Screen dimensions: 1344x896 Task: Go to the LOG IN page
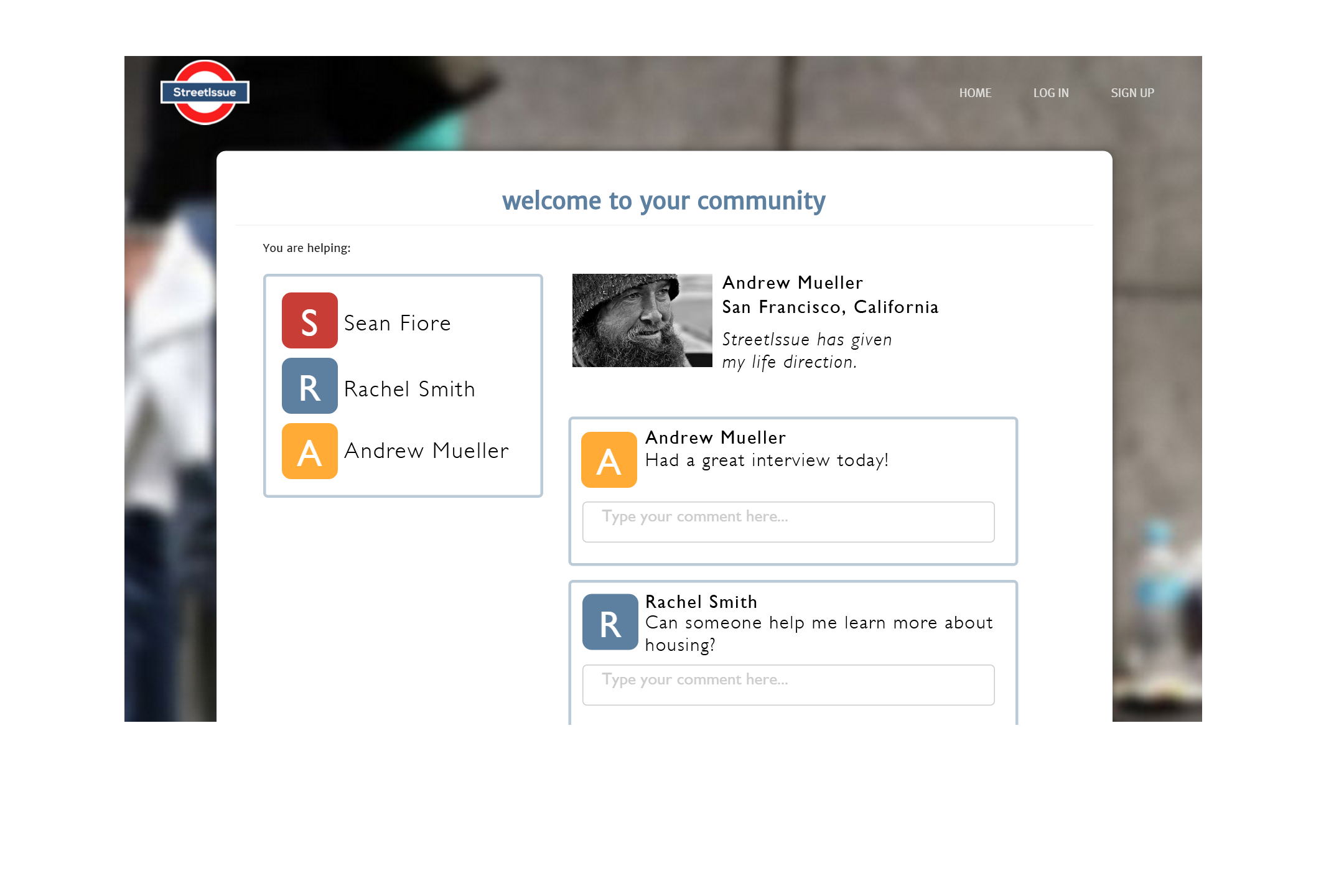1051,93
